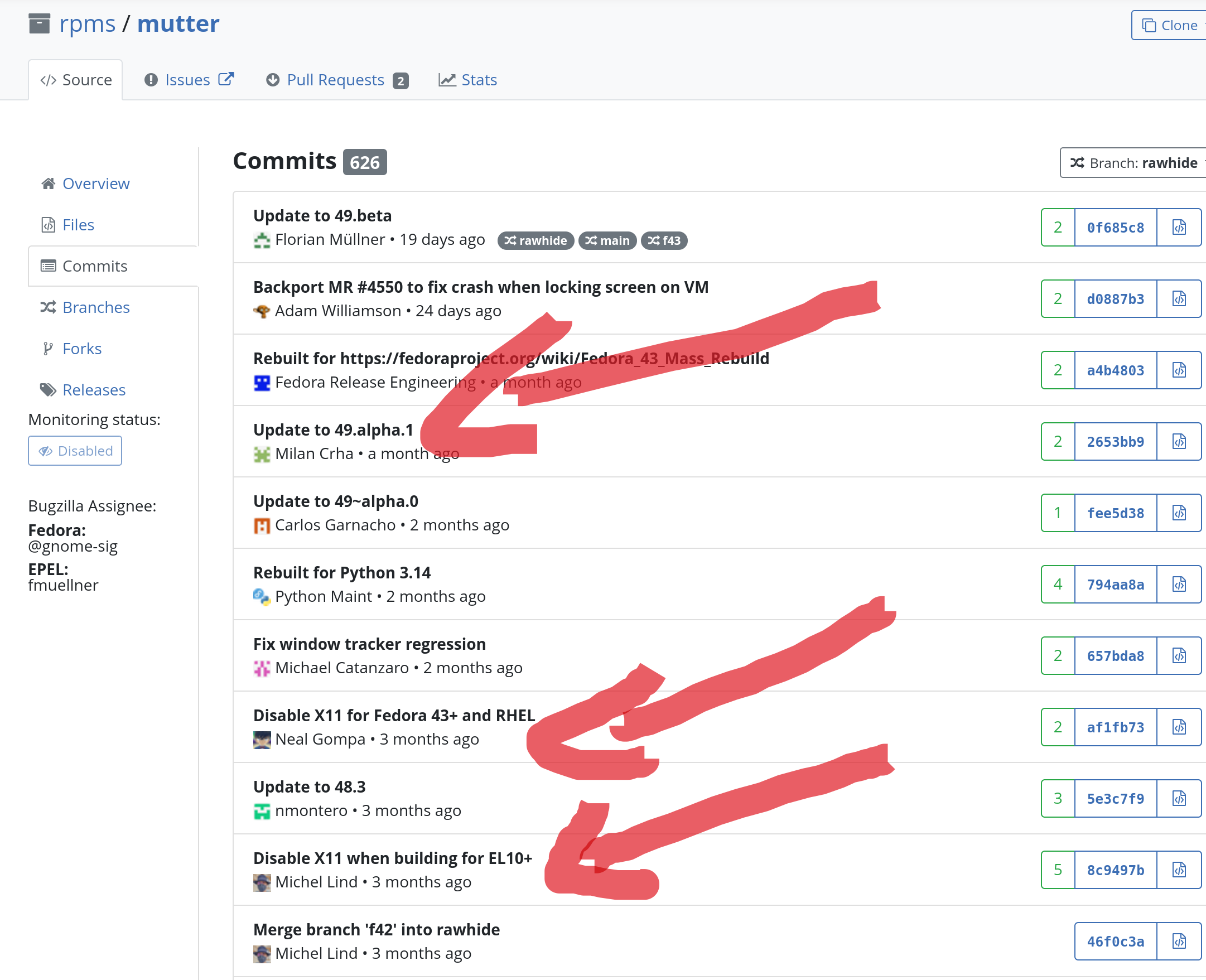Open commit hash 2653bb9
The height and width of the screenshot is (980, 1206).
[x=1116, y=441]
